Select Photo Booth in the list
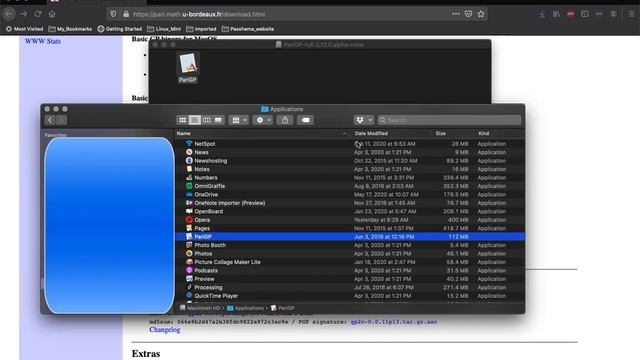The image size is (640, 360). (x=350, y=245)
